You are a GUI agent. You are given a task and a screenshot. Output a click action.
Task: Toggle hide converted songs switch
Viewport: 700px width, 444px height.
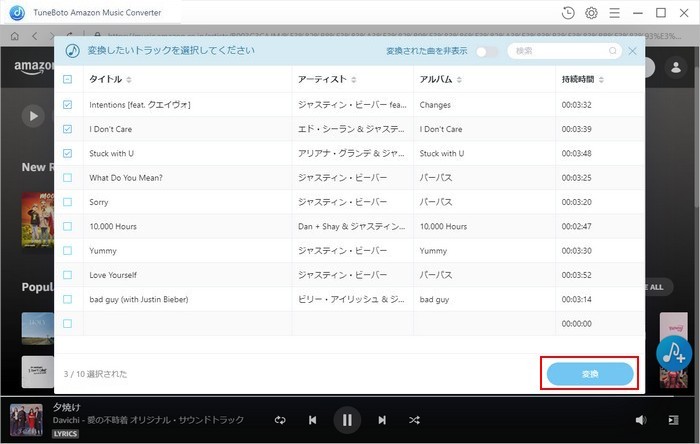487,52
